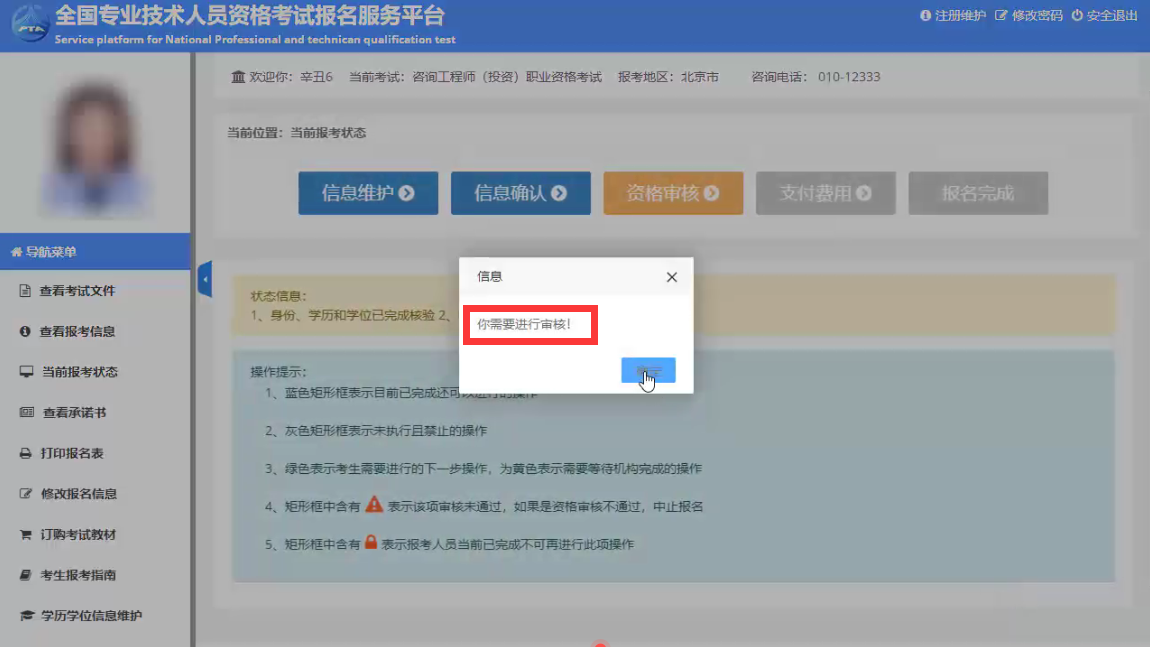The image size is (1150, 647).
Task: Click the book icon beside 考生报考指南
Action: tap(26, 576)
